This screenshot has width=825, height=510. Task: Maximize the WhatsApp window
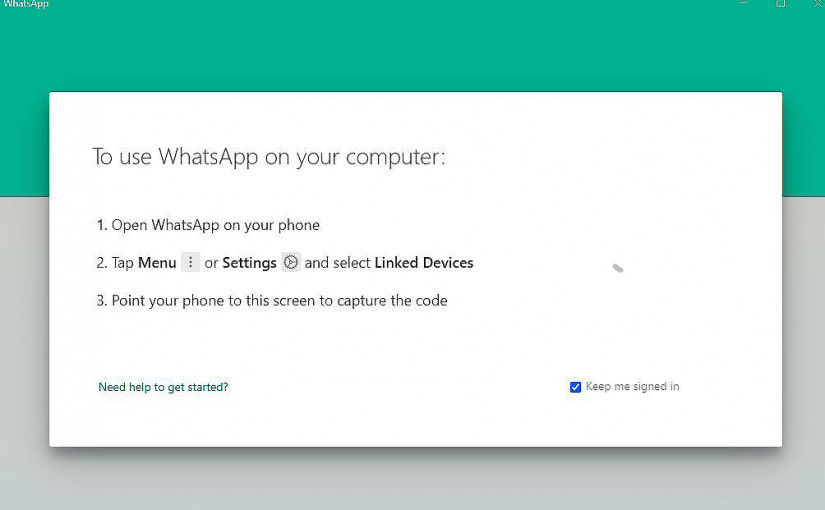click(781, 4)
